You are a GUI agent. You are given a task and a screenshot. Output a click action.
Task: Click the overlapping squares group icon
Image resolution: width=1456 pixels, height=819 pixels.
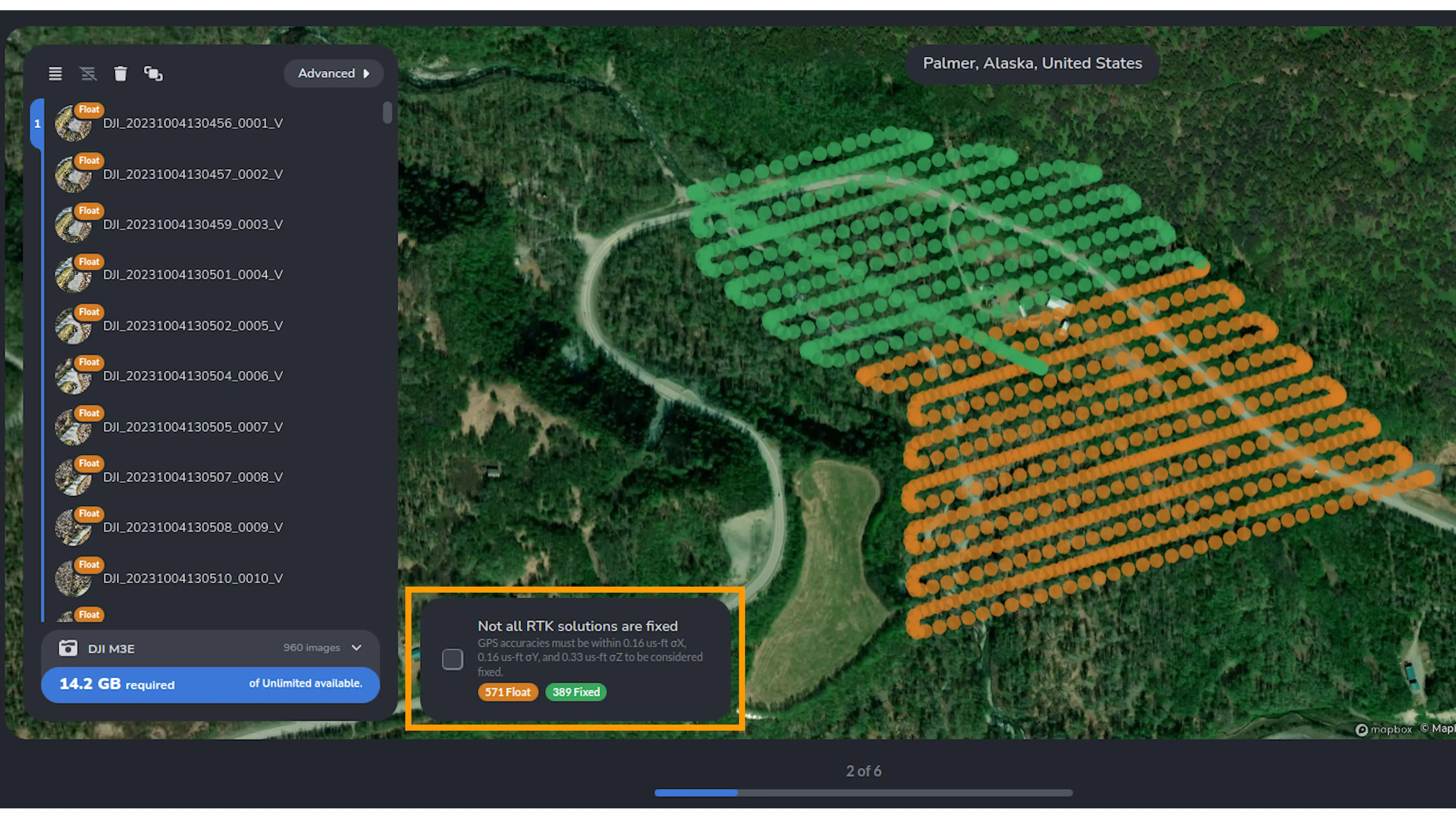153,74
